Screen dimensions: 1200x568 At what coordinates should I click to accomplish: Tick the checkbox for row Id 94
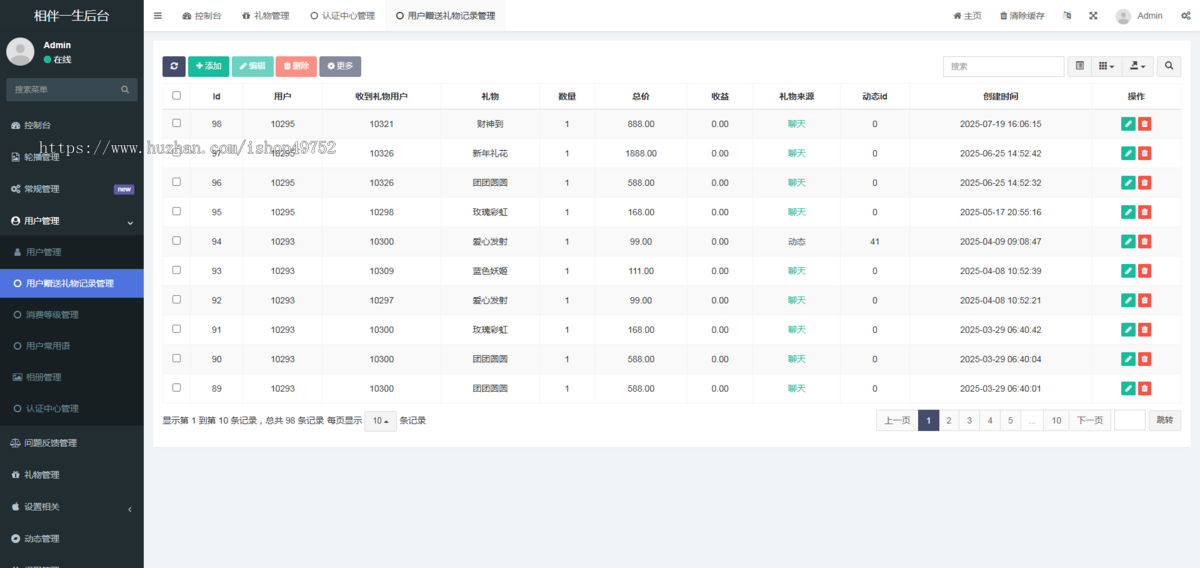177,240
